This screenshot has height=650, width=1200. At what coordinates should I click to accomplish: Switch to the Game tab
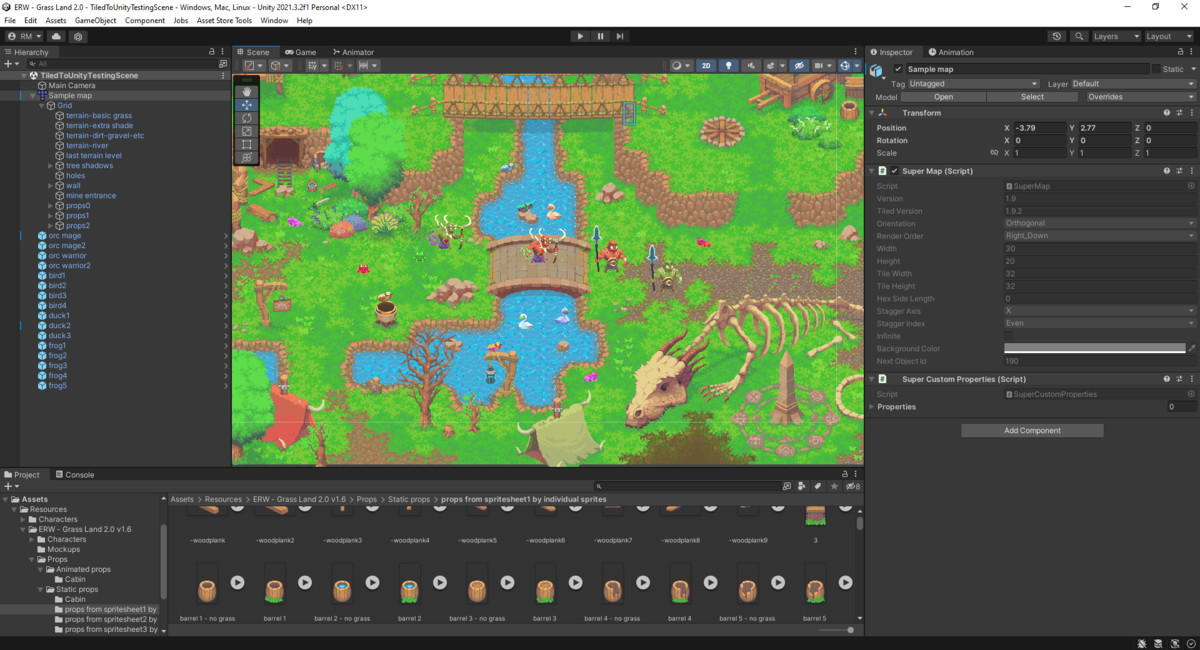pyautogui.click(x=300, y=52)
